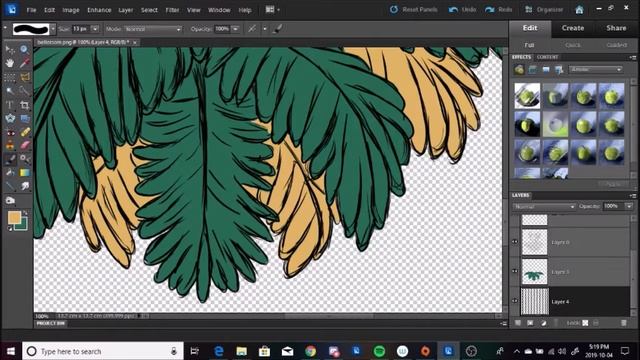The height and width of the screenshot is (360, 640).
Task: Select the Eyedropper tool
Action: click(24, 63)
